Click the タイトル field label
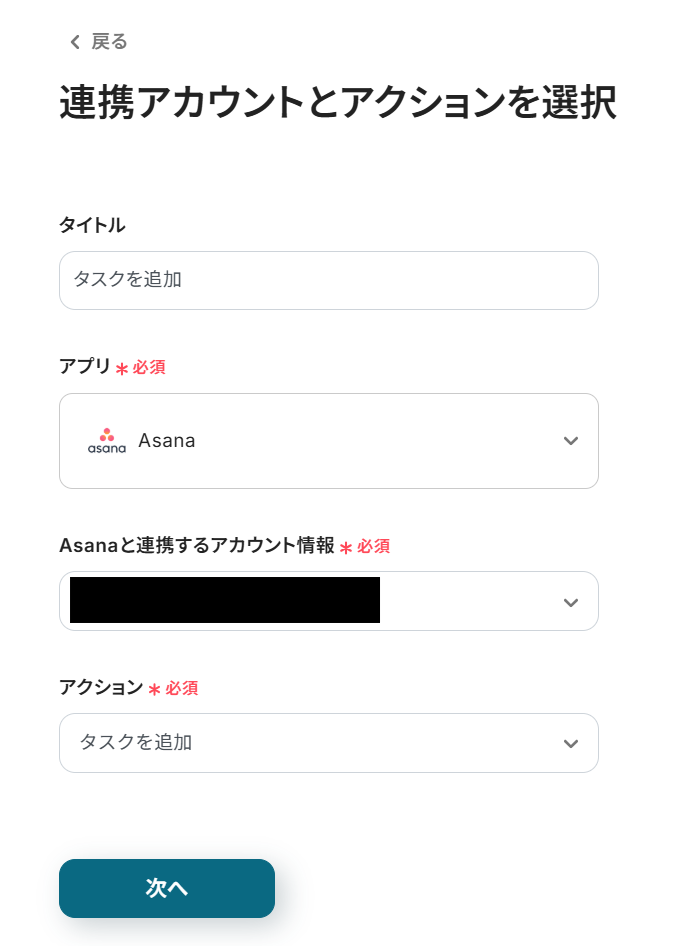684x946 pixels. (x=92, y=225)
